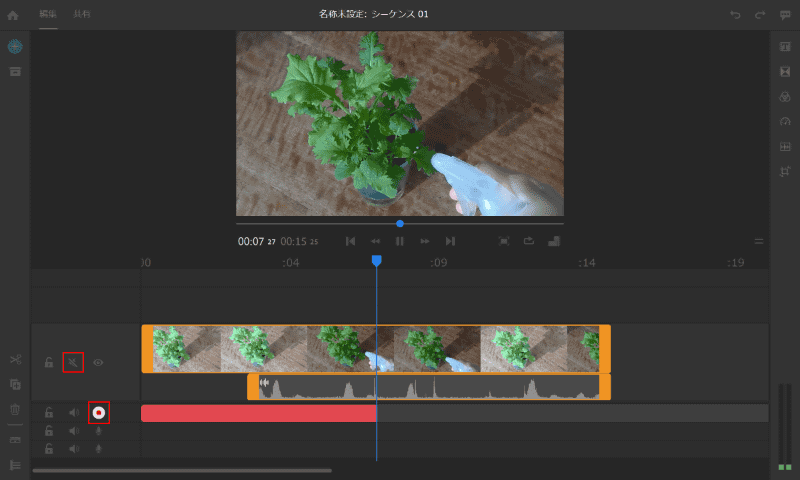Click the undo arrow button
Image resolution: width=800 pixels, height=480 pixels.
tap(735, 15)
